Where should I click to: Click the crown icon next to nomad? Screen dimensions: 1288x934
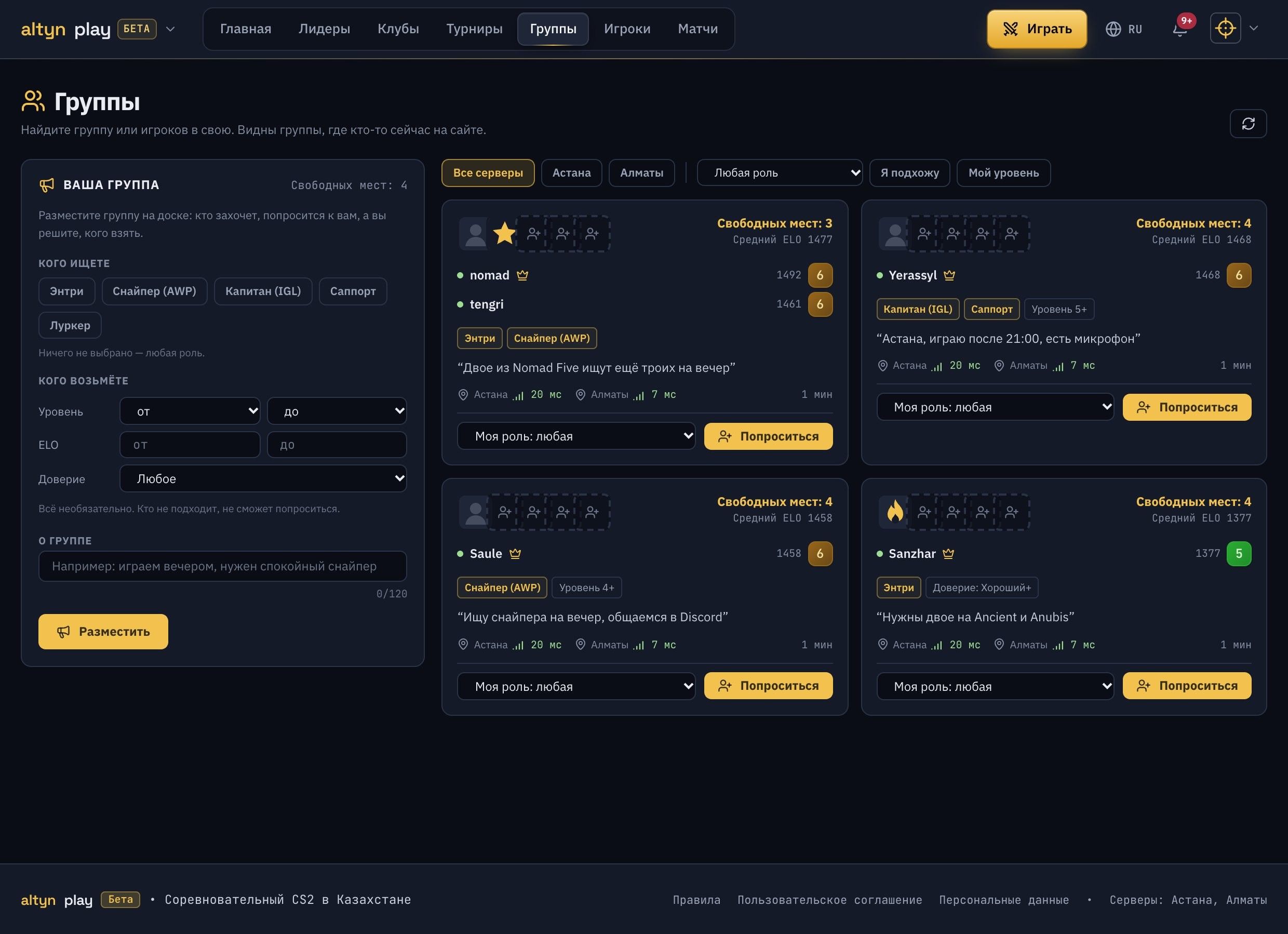tap(522, 275)
